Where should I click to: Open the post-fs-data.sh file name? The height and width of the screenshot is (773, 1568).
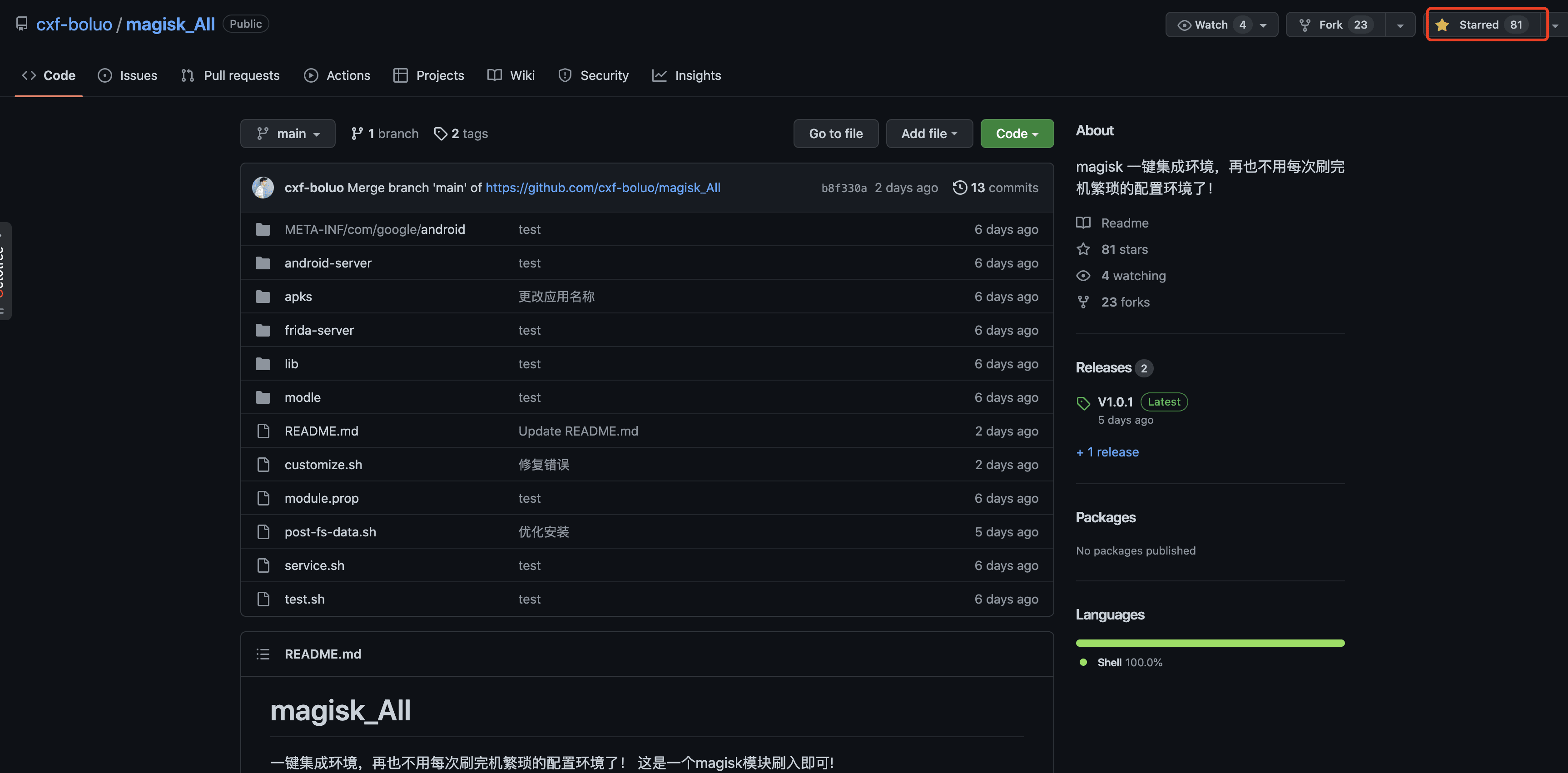[331, 531]
